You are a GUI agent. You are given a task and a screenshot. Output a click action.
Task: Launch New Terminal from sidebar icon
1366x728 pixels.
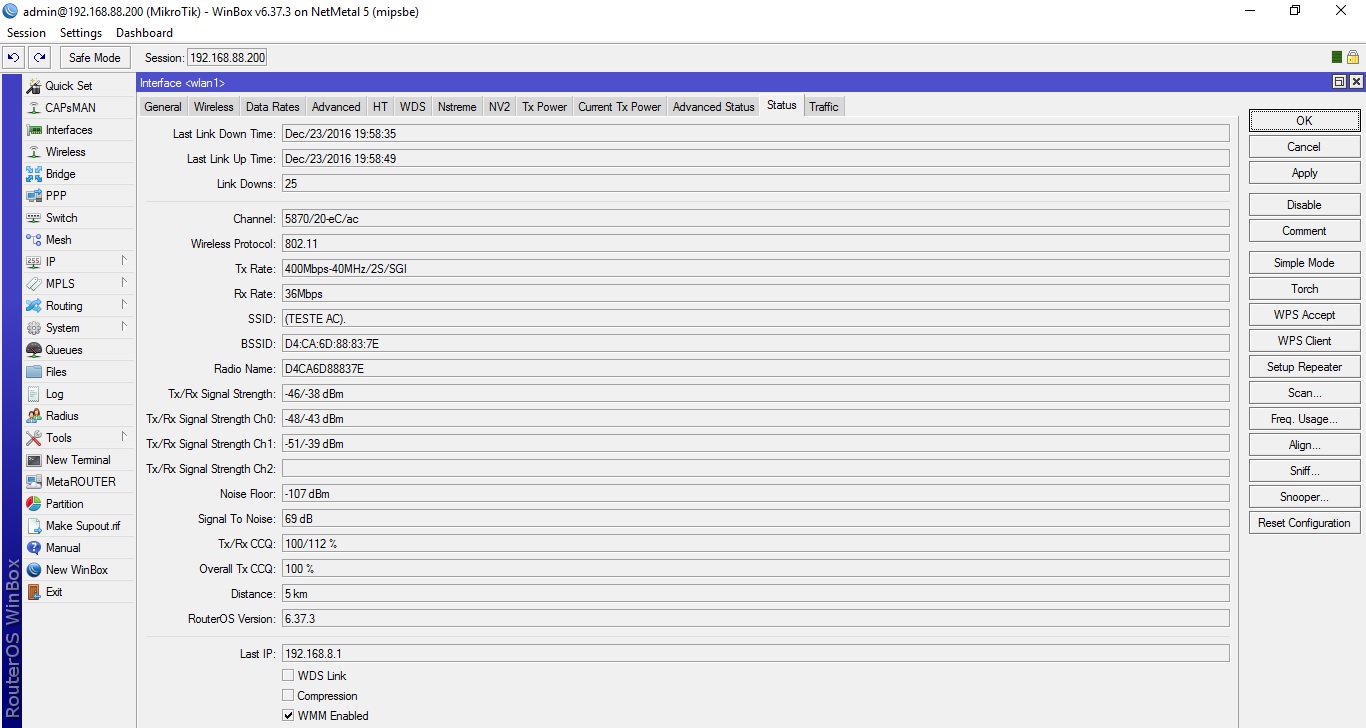pos(34,460)
